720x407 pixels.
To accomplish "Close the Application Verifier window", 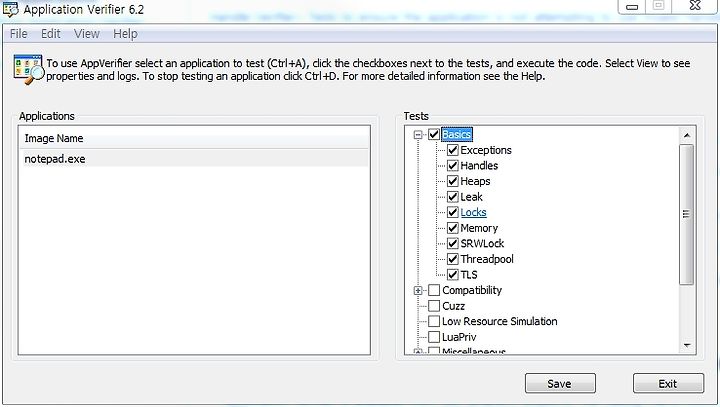I will [x=695, y=6].
